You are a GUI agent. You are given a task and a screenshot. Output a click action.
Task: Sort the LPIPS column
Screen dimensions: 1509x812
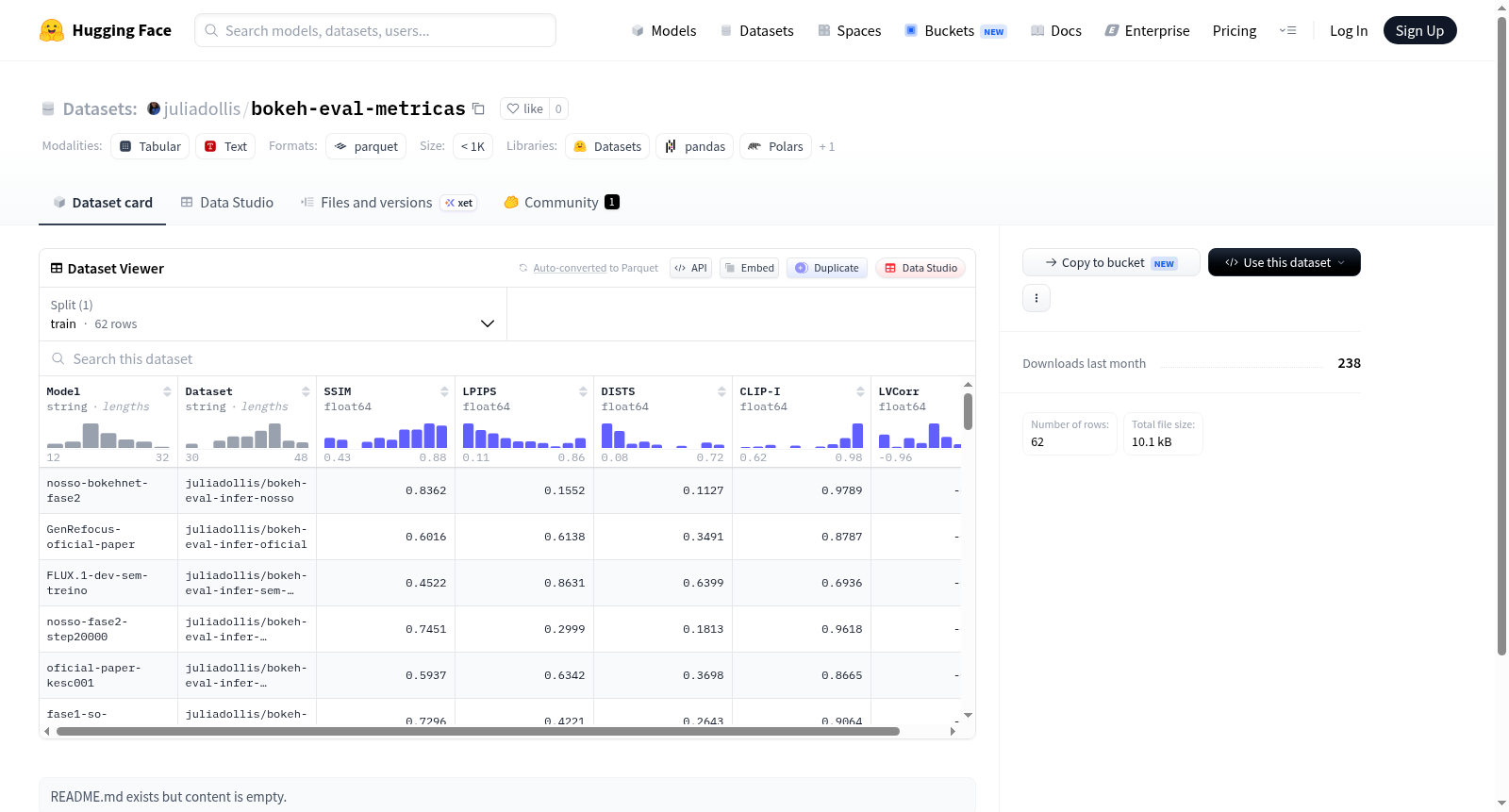583,391
